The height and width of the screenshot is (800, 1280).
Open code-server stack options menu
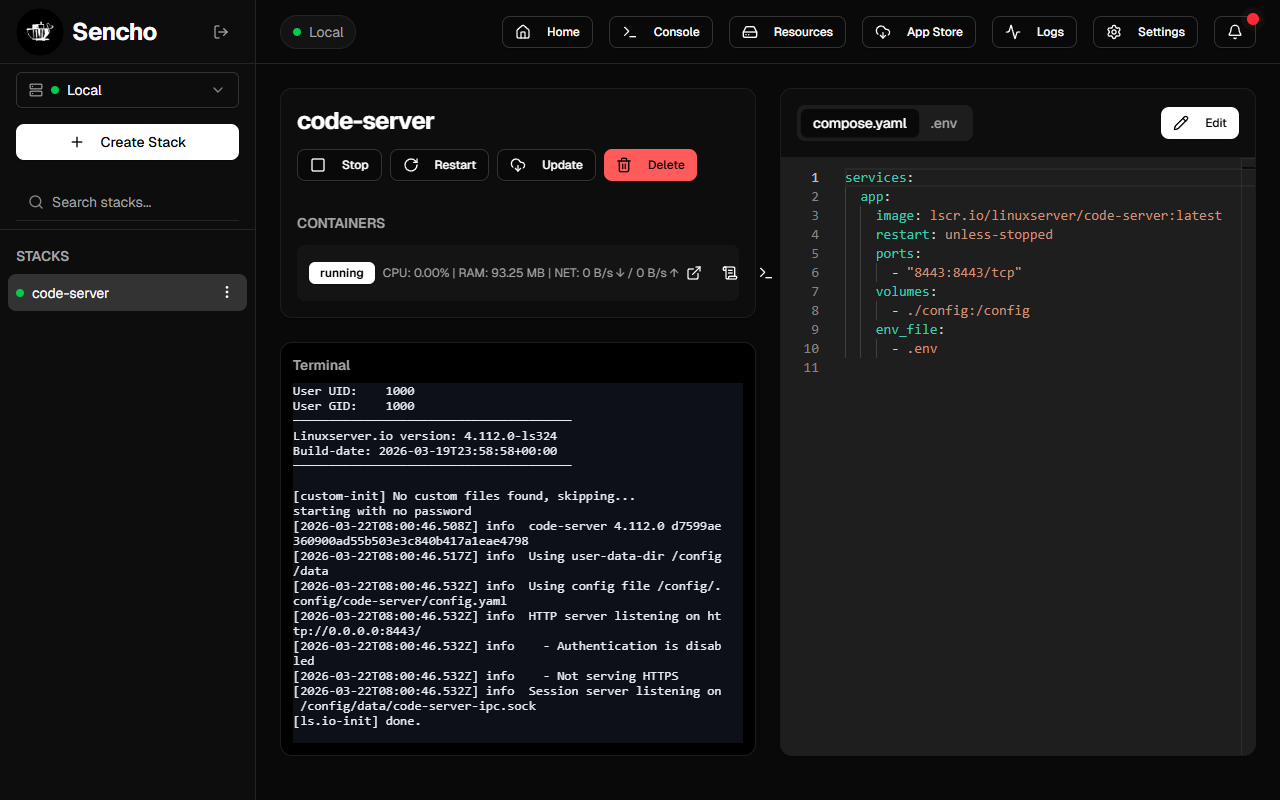coord(227,292)
